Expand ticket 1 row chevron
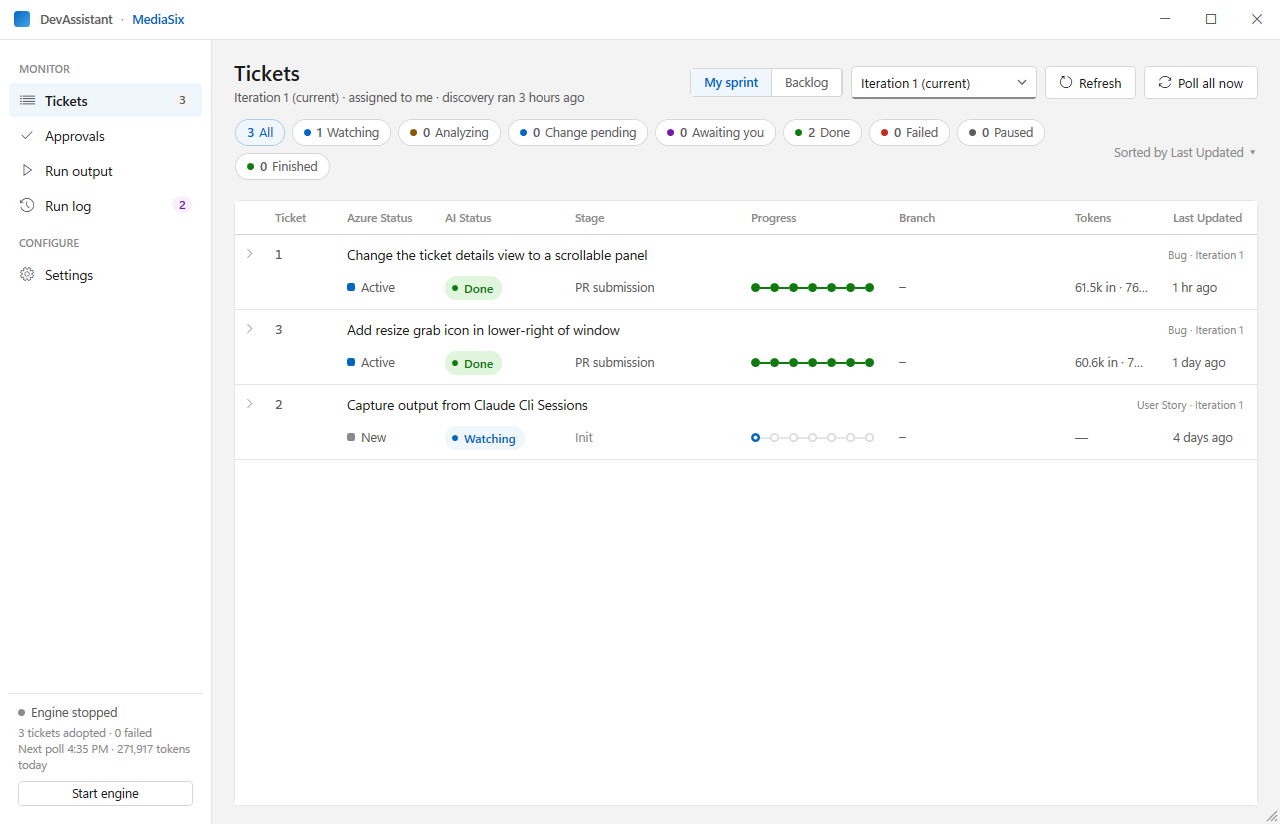Viewport: 1280px width, 824px height. coord(250,254)
